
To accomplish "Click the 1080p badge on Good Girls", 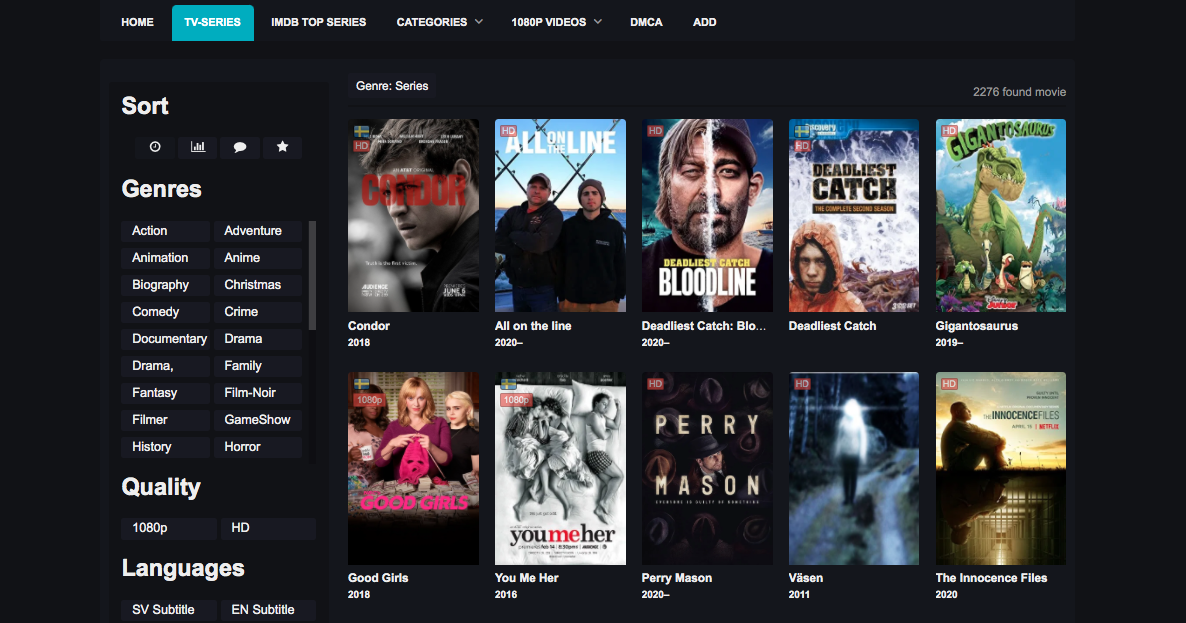I will [369, 399].
